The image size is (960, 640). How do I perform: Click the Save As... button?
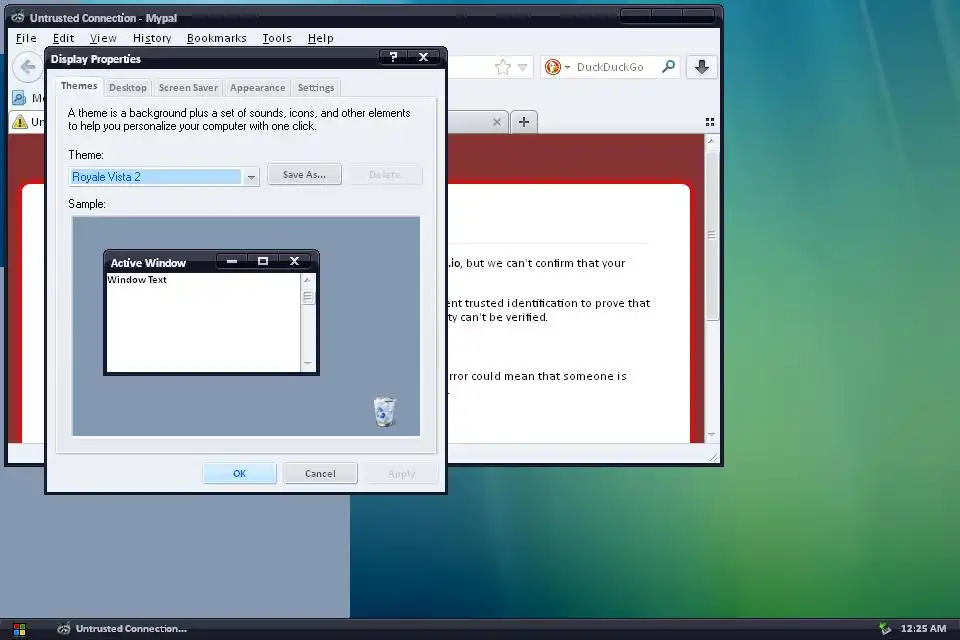click(304, 175)
